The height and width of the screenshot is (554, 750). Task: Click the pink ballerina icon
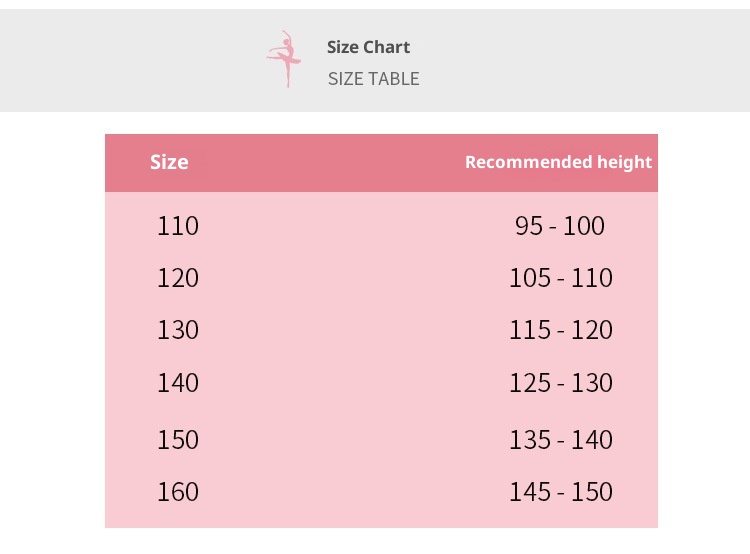pyautogui.click(x=285, y=58)
